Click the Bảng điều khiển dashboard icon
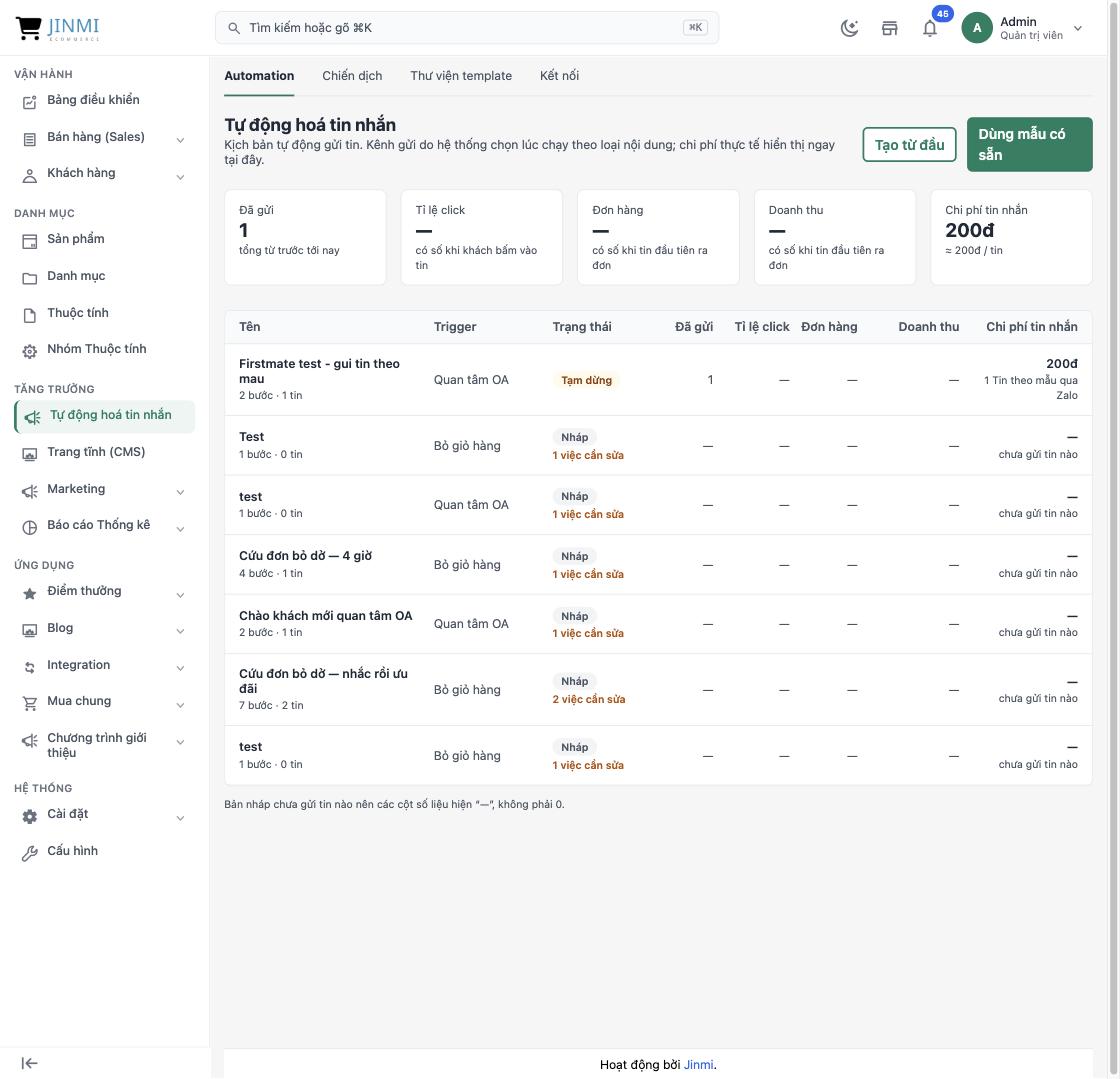The image size is (1120, 1079). 29,102
